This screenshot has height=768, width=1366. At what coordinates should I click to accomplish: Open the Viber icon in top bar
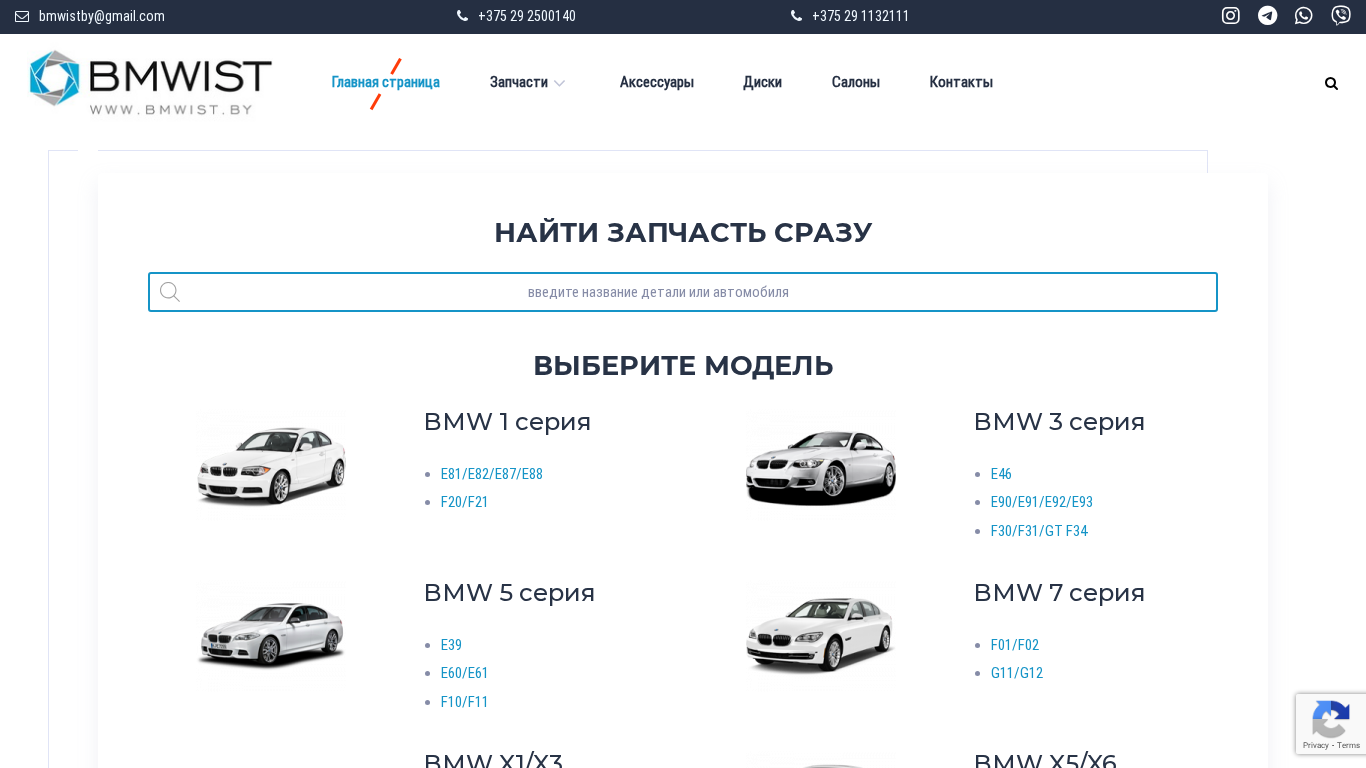click(x=1341, y=16)
